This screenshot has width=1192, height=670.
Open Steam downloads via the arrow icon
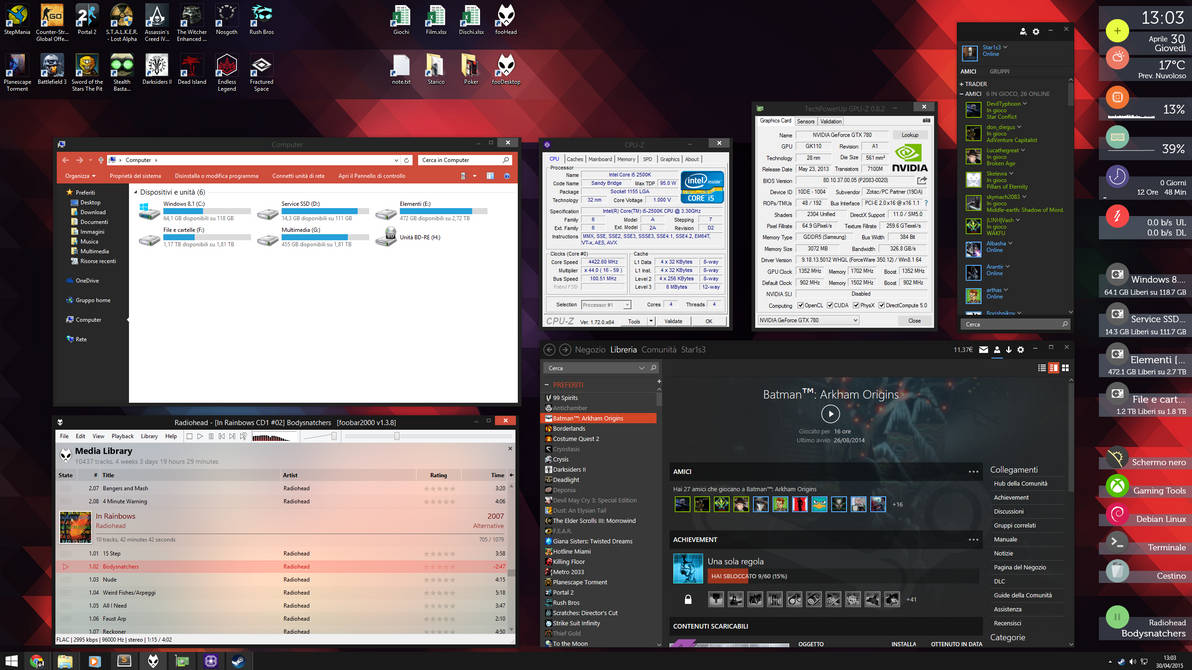pyautogui.click(x=1009, y=349)
